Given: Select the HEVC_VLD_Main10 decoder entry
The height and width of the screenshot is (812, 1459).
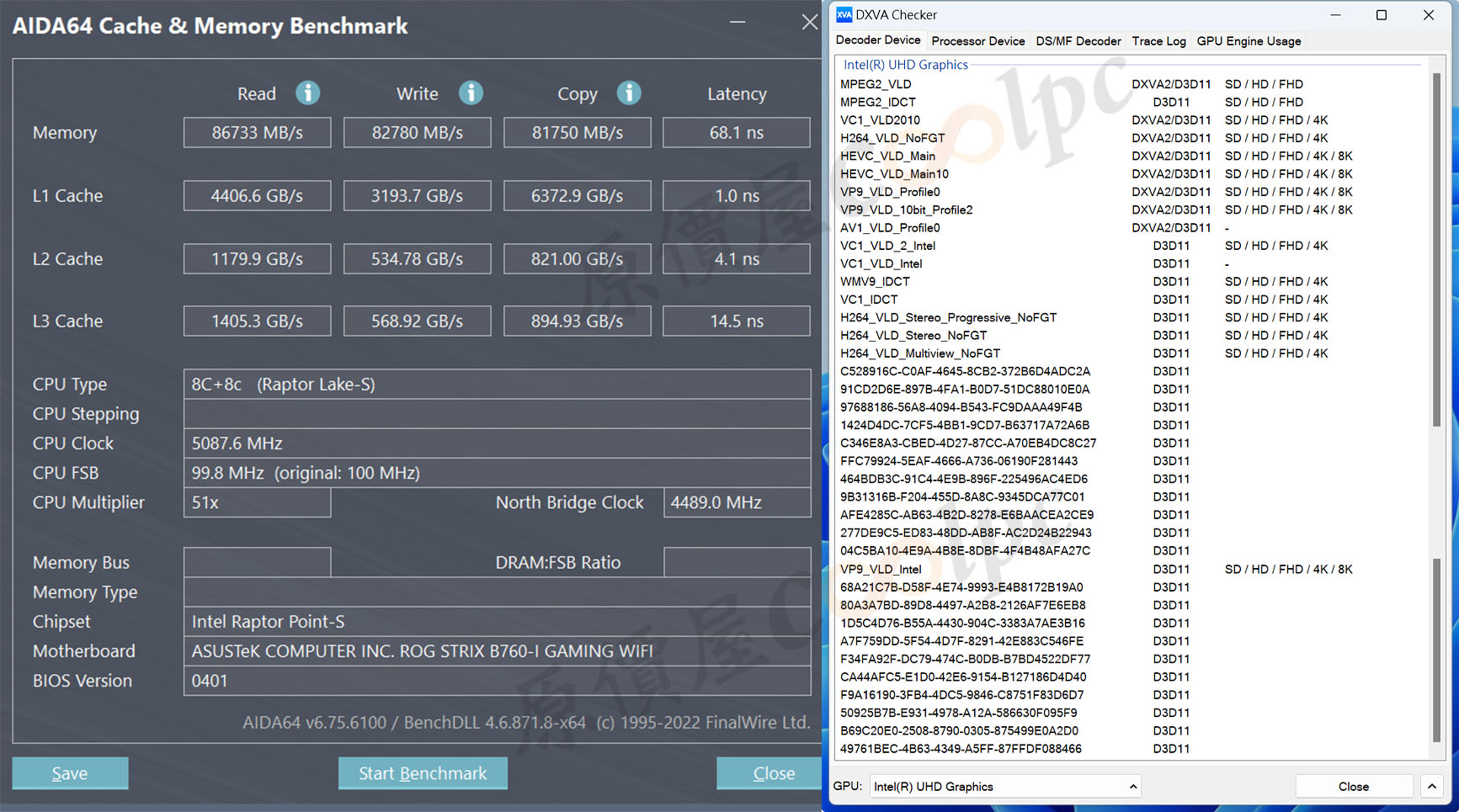Looking at the screenshot, I should click(894, 174).
